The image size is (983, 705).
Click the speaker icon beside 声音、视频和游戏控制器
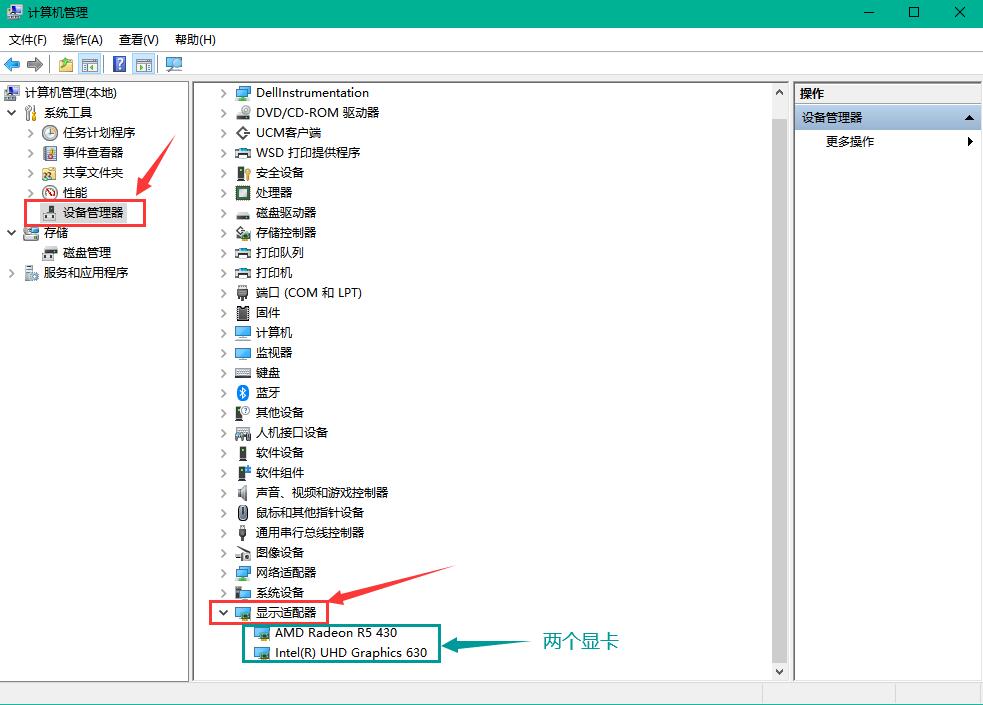click(243, 493)
